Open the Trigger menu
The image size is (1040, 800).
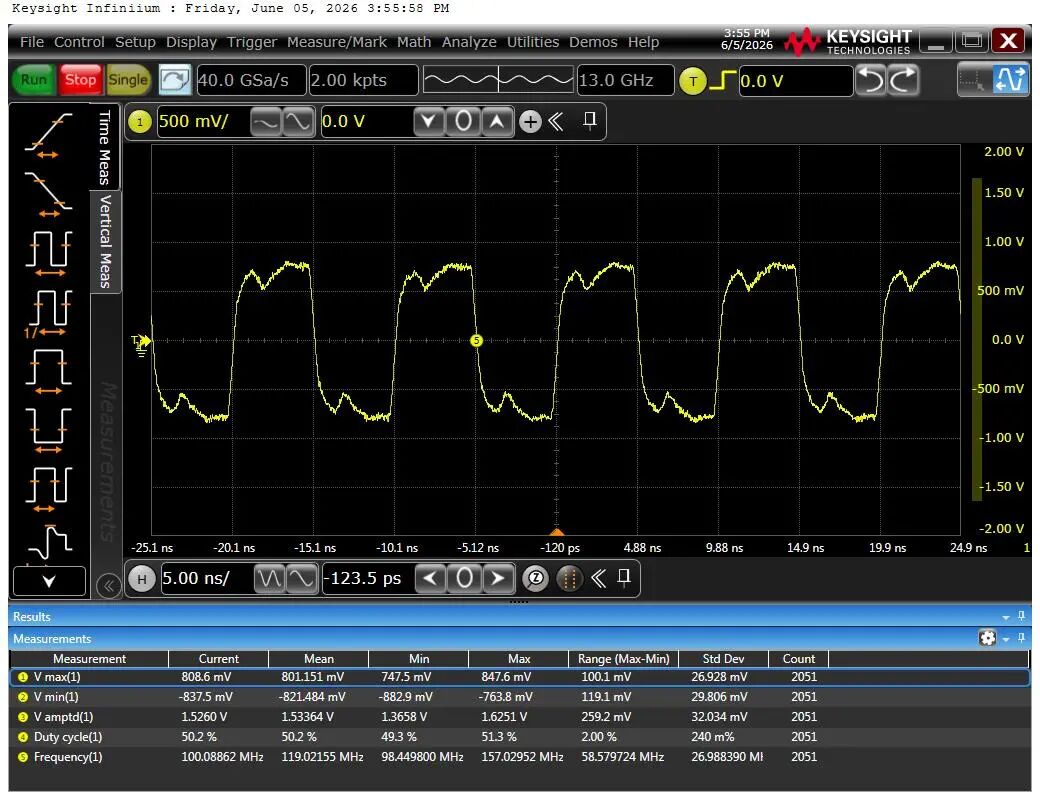pos(252,42)
